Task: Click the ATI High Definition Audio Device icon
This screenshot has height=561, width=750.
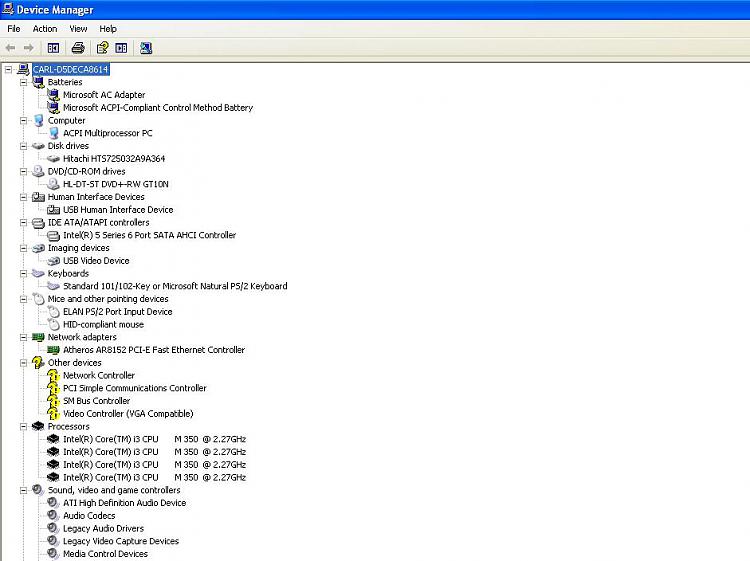Action: click(54, 503)
